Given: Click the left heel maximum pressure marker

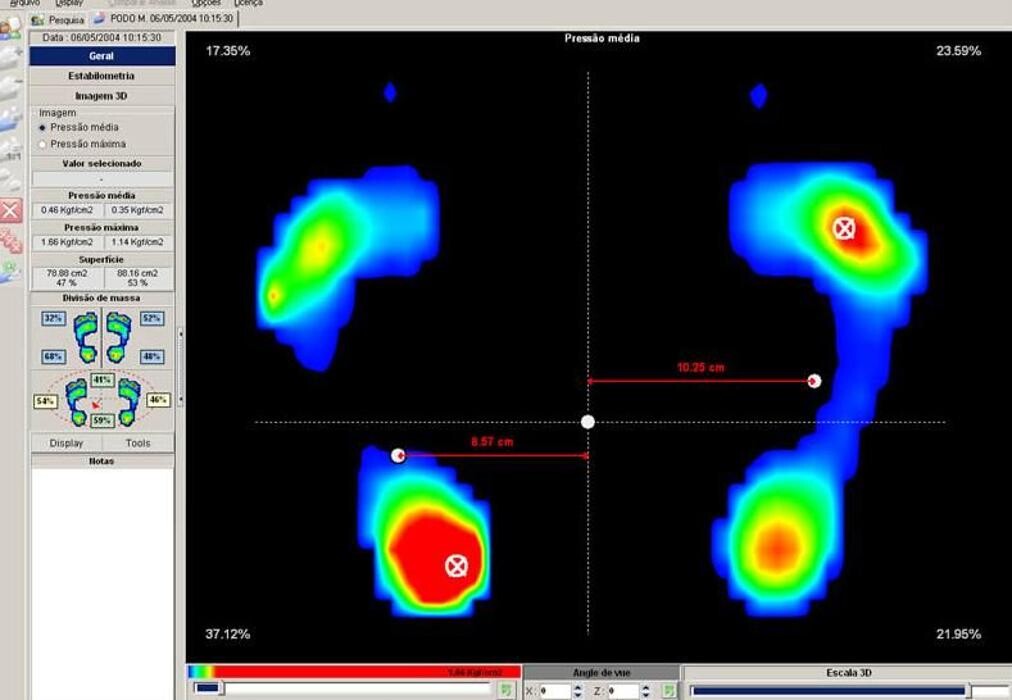Looking at the screenshot, I should 456,566.
